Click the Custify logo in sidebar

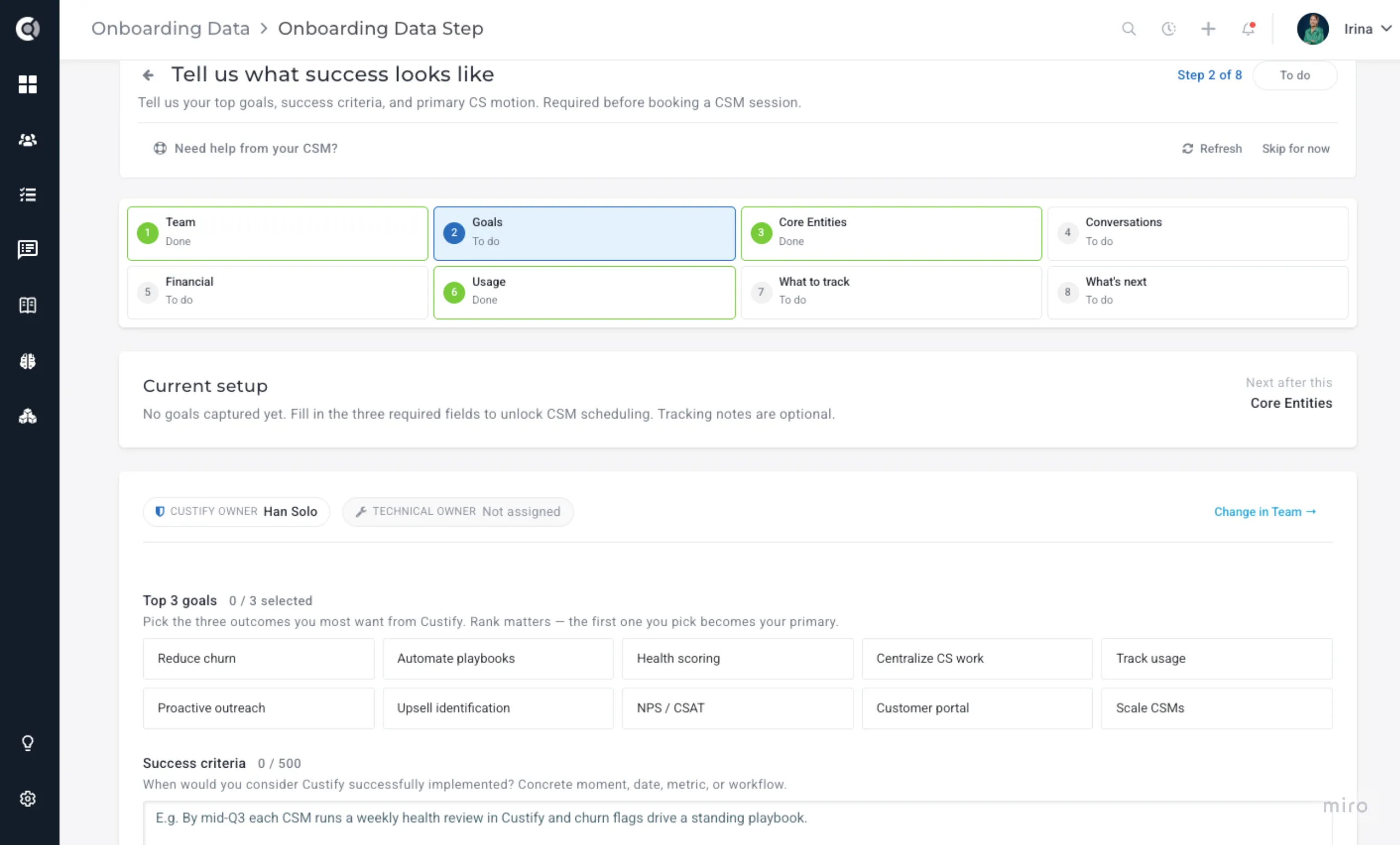tap(27, 28)
